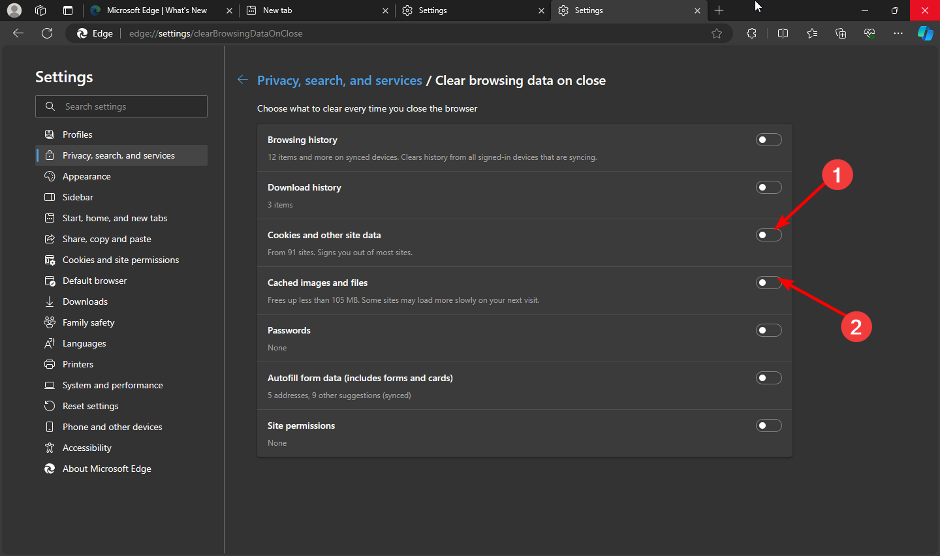
Task: Toggle Browsing history clearing on close
Action: [769, 140]
